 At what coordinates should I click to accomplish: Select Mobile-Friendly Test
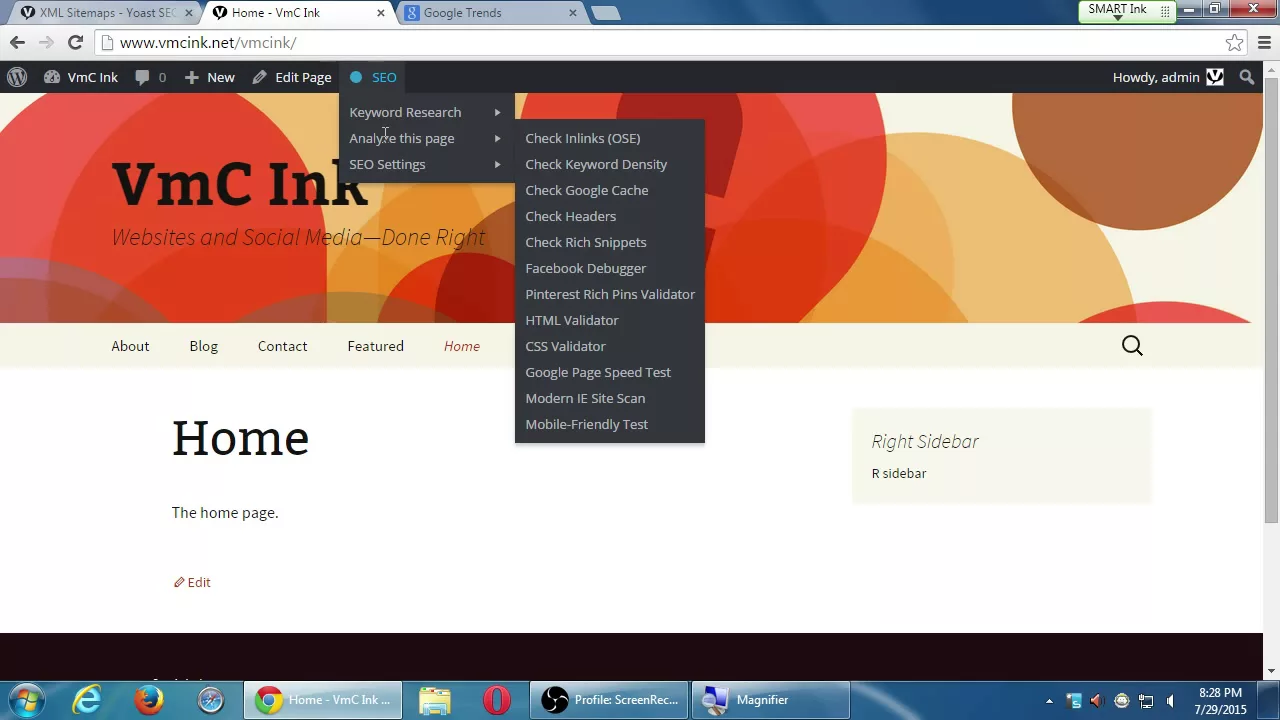587,424
